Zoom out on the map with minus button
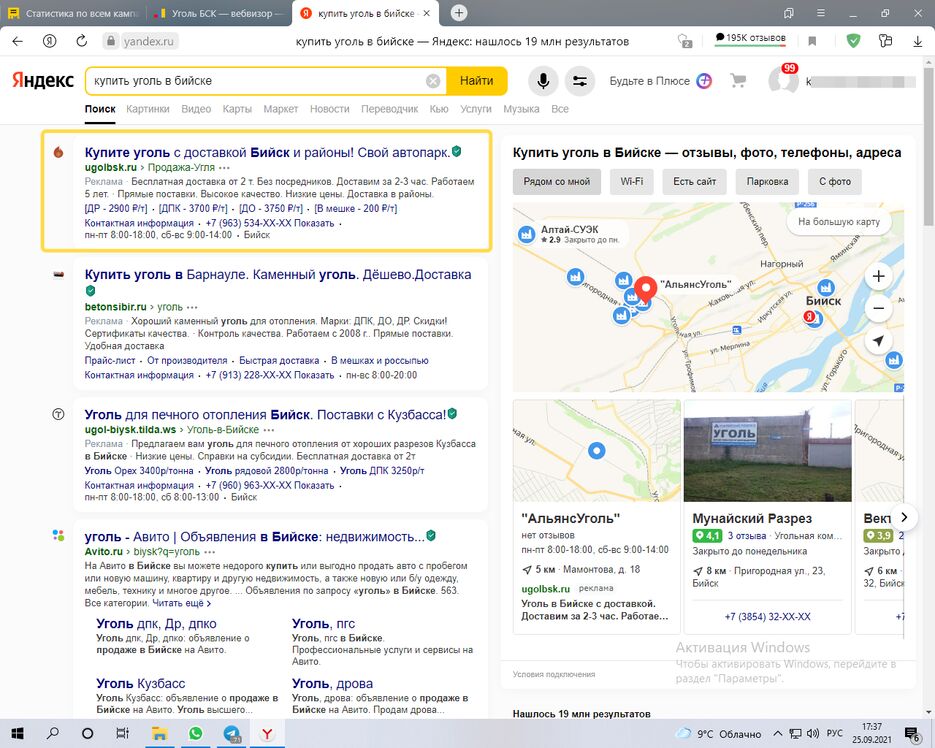 click(878, 308)
